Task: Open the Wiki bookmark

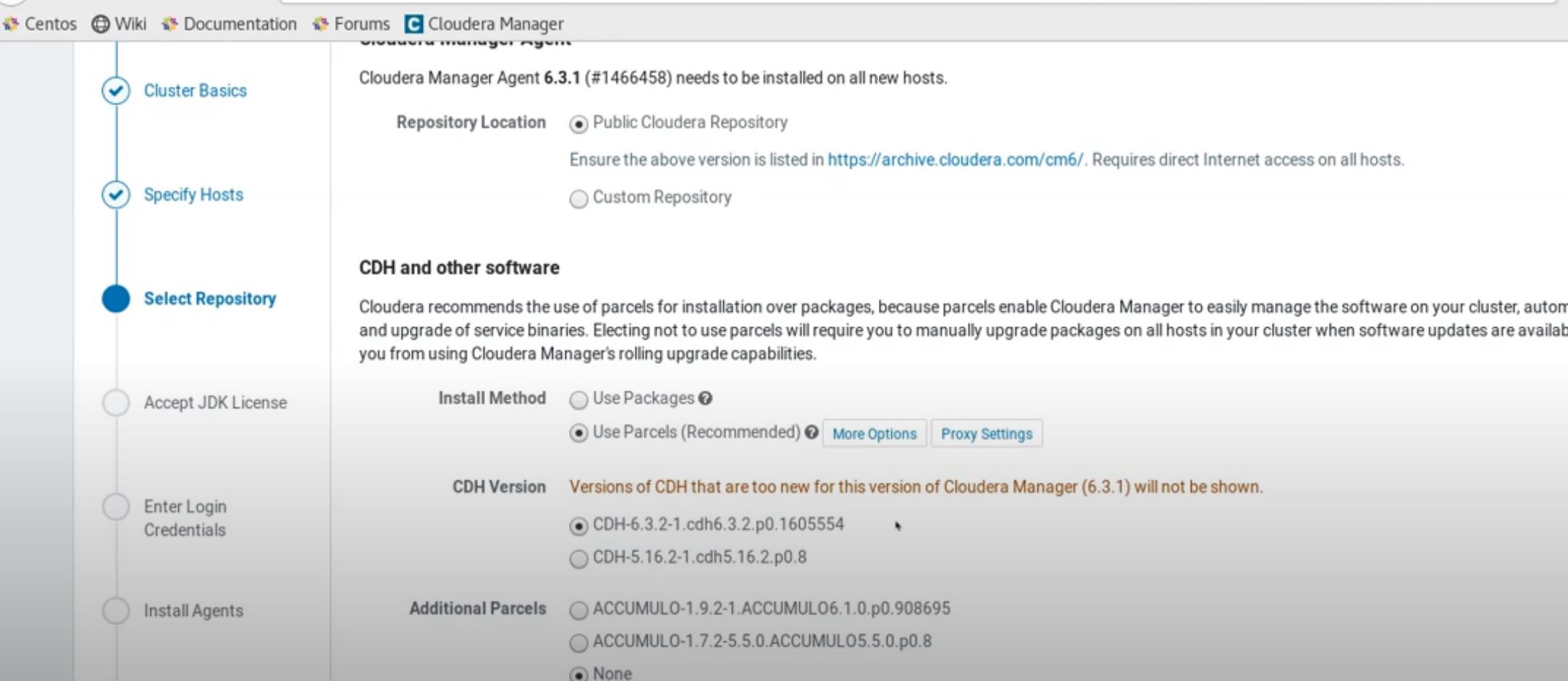Action: [x=119, y=24]
